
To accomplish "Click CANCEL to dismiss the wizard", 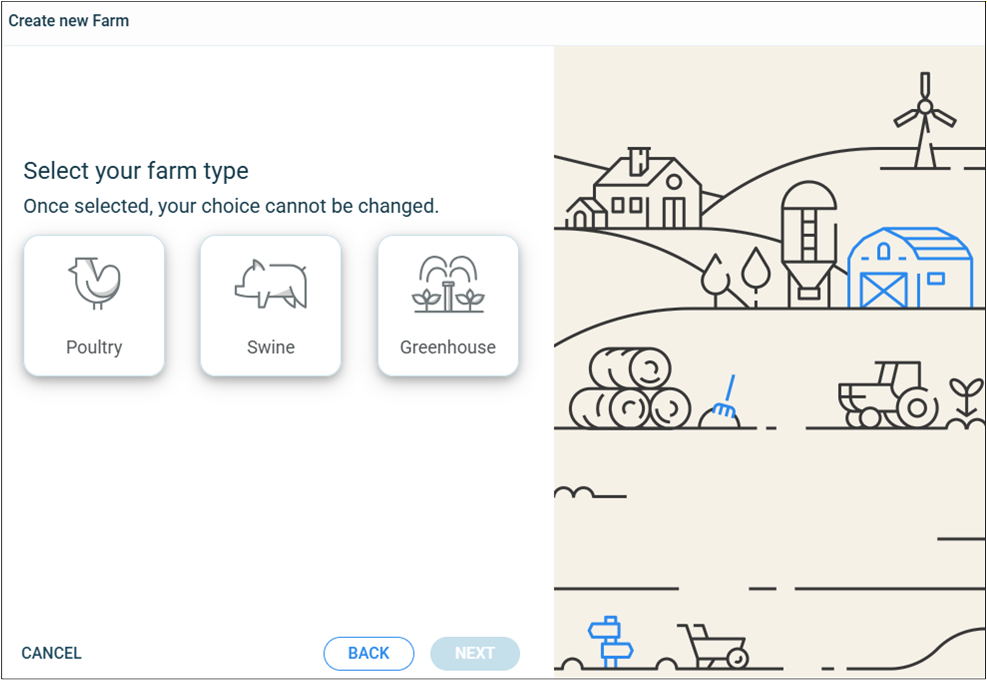I will [51, 653].
